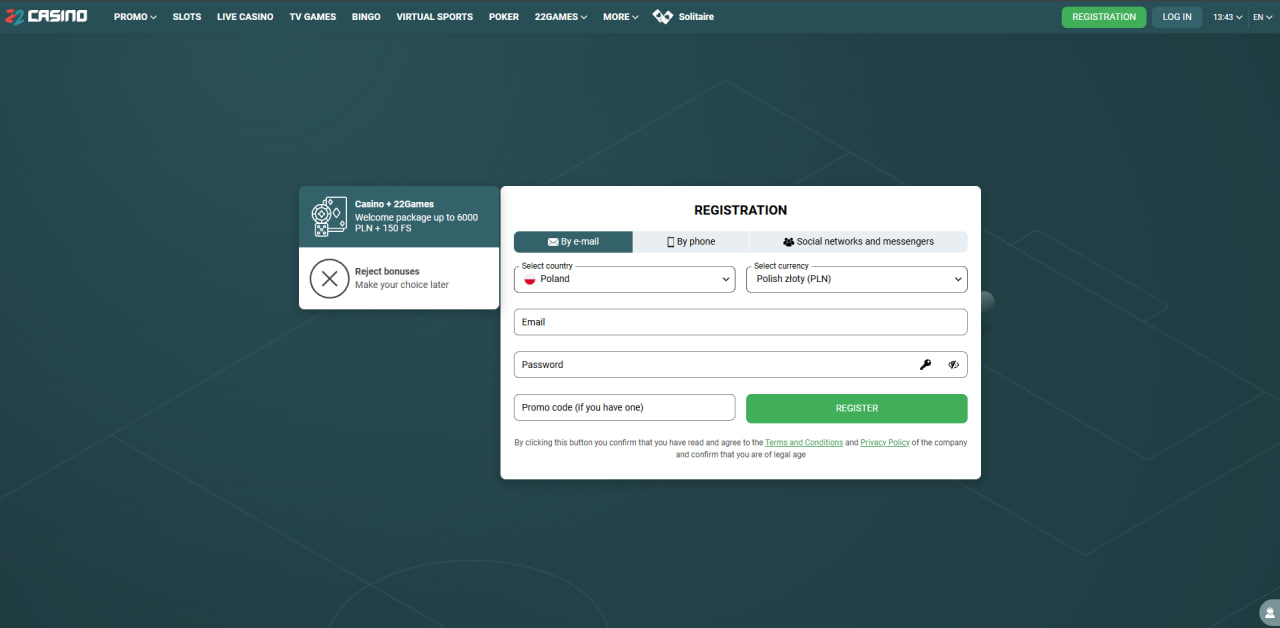The image size is (1280, 628).
Task: Click the password generator key icon
Action: 925,365
